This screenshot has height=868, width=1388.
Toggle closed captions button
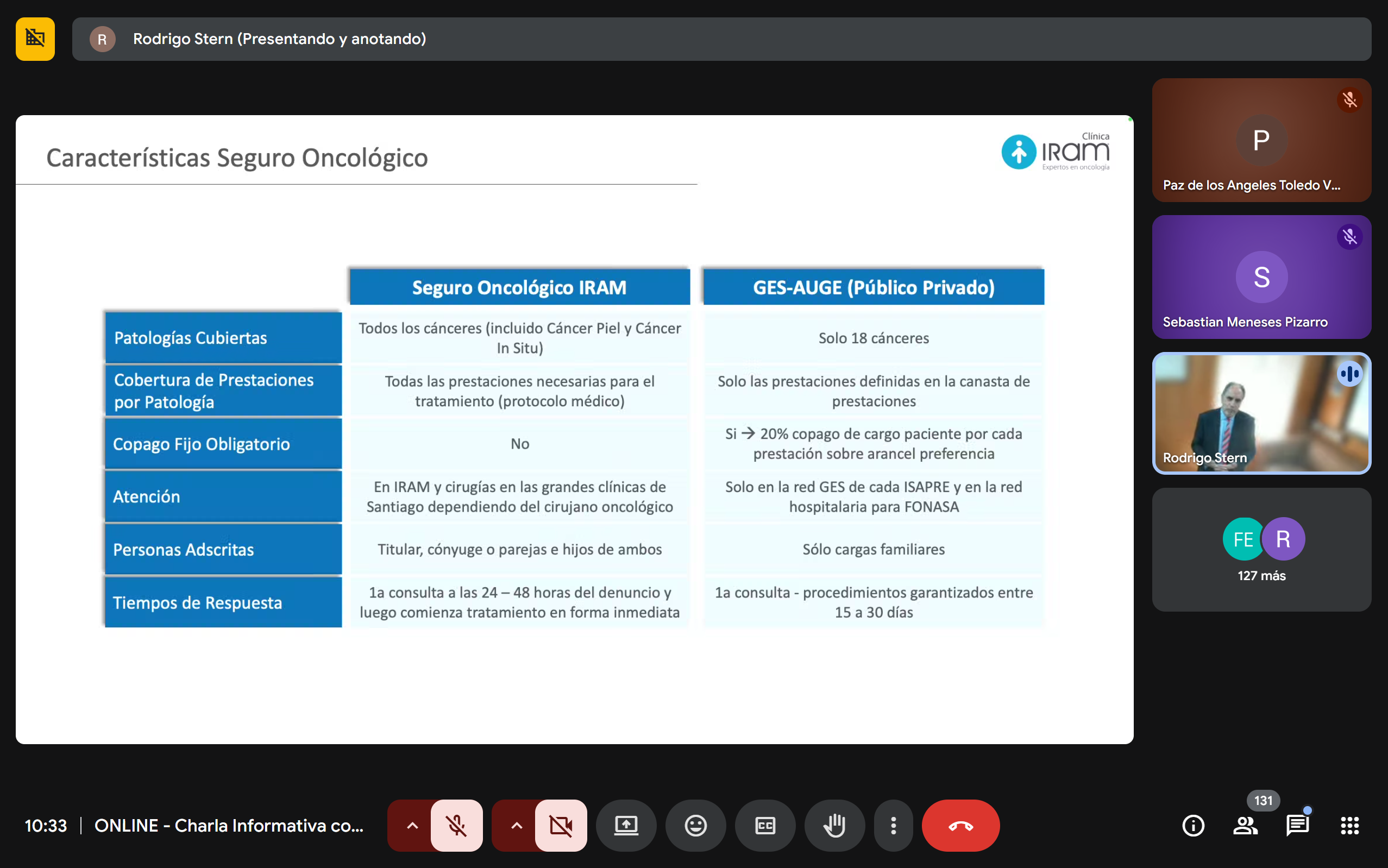(764, 826)
